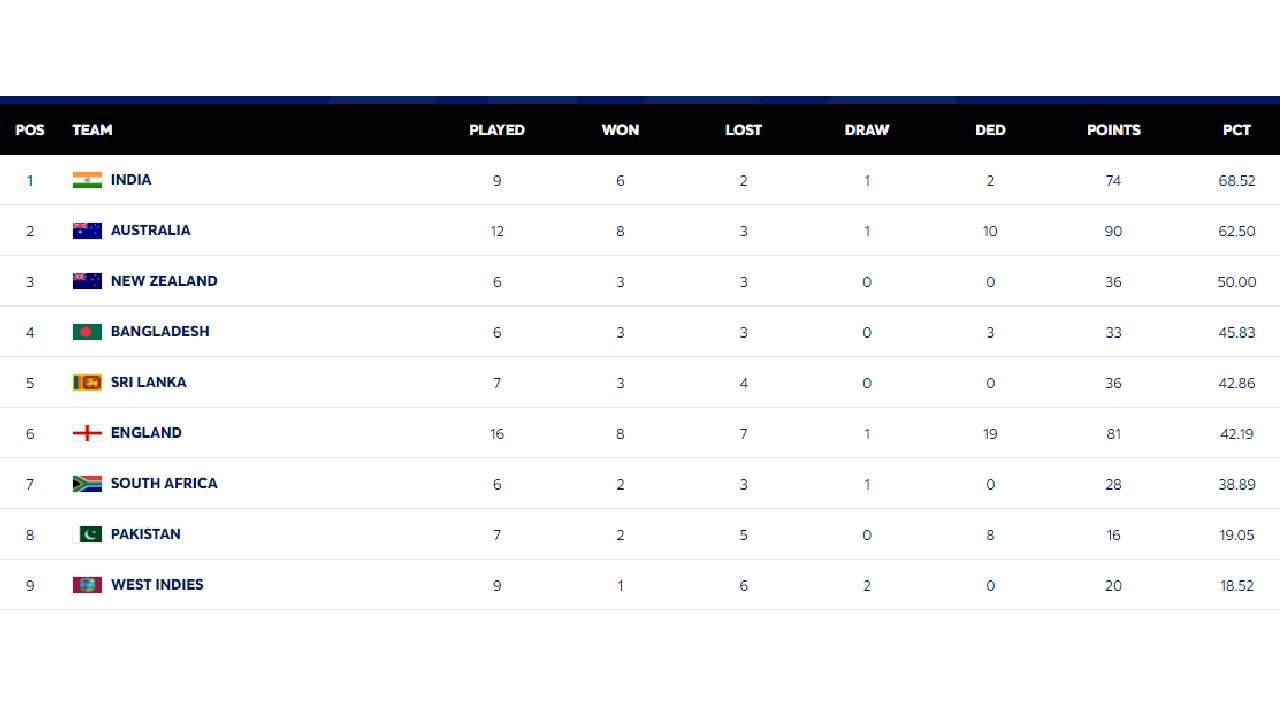
Task: Click the Pakistan flag icon
Action: pyautogui.click(x=89, y=534)
